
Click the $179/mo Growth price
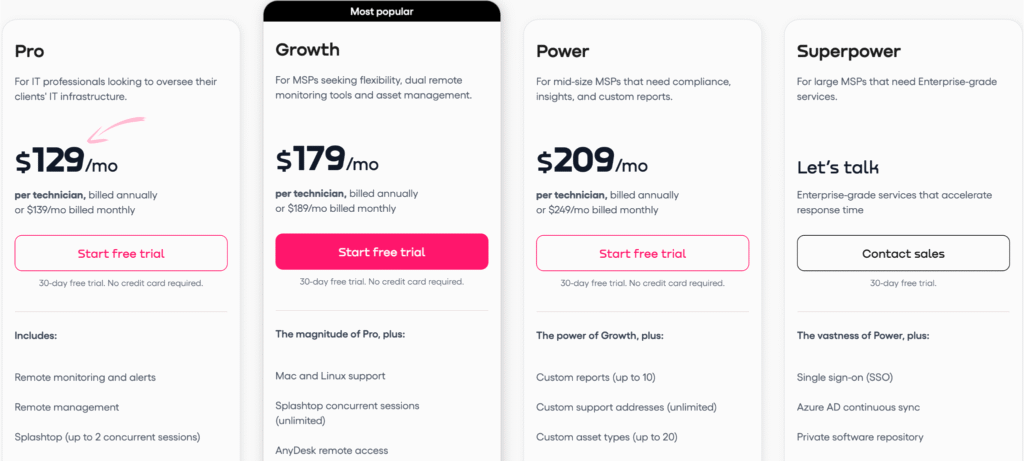point(327,159)
